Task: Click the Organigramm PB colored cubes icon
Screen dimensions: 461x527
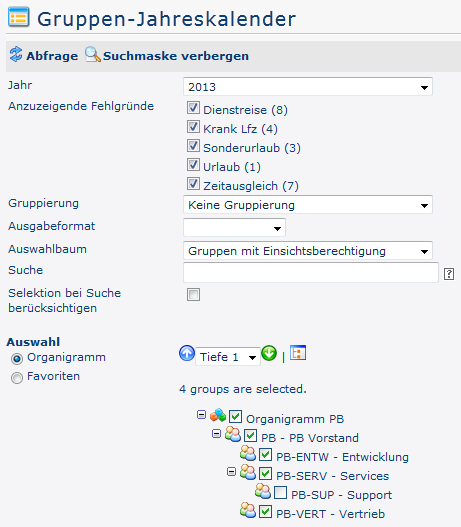Action: coord(218,415)
